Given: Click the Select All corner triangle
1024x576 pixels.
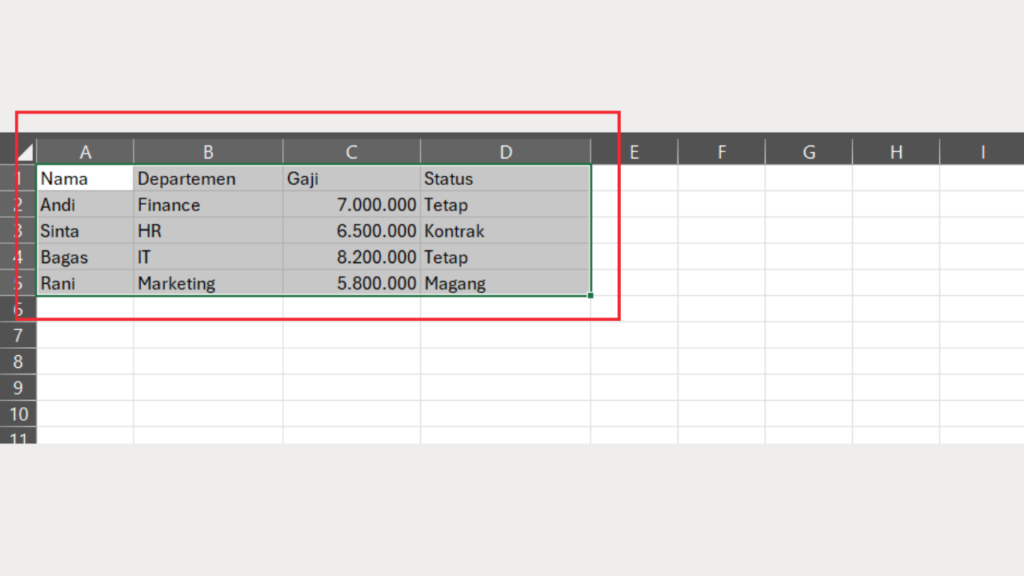Looking at the screenshot, I should pos(25,153).
